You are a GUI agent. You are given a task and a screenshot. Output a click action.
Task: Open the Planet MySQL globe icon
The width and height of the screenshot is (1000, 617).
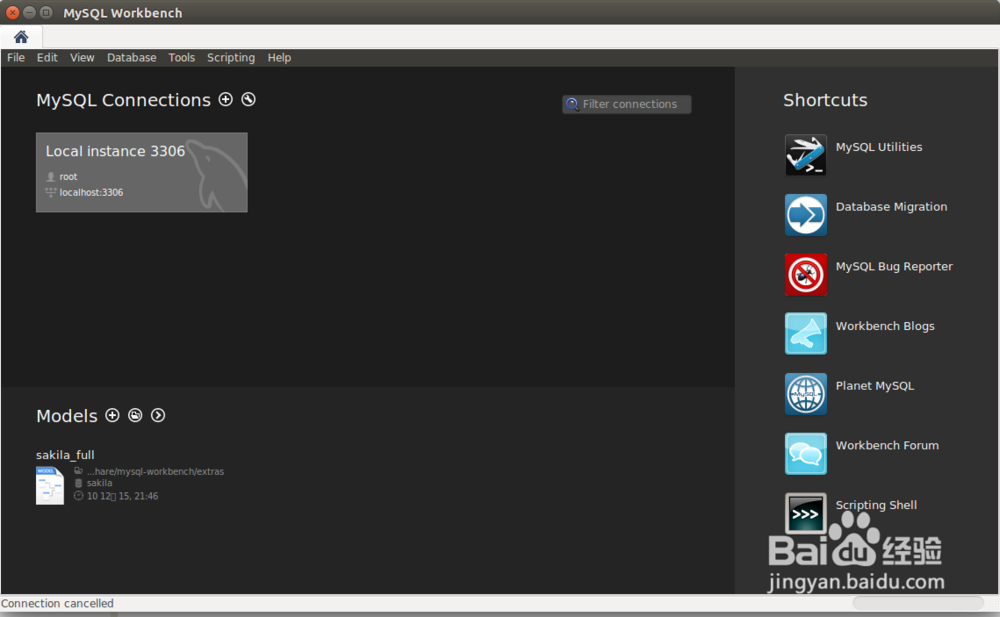click(x=805, y=394)
